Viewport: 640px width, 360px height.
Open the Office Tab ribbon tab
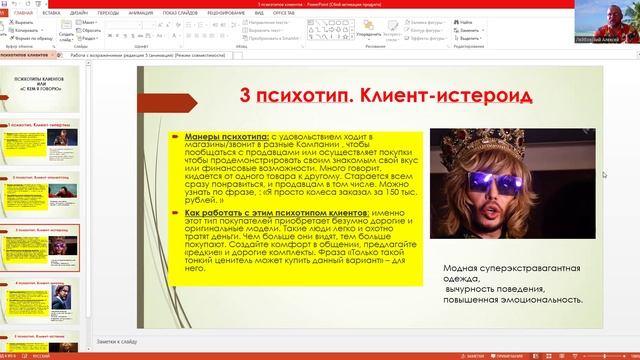(x=283, y=13)
